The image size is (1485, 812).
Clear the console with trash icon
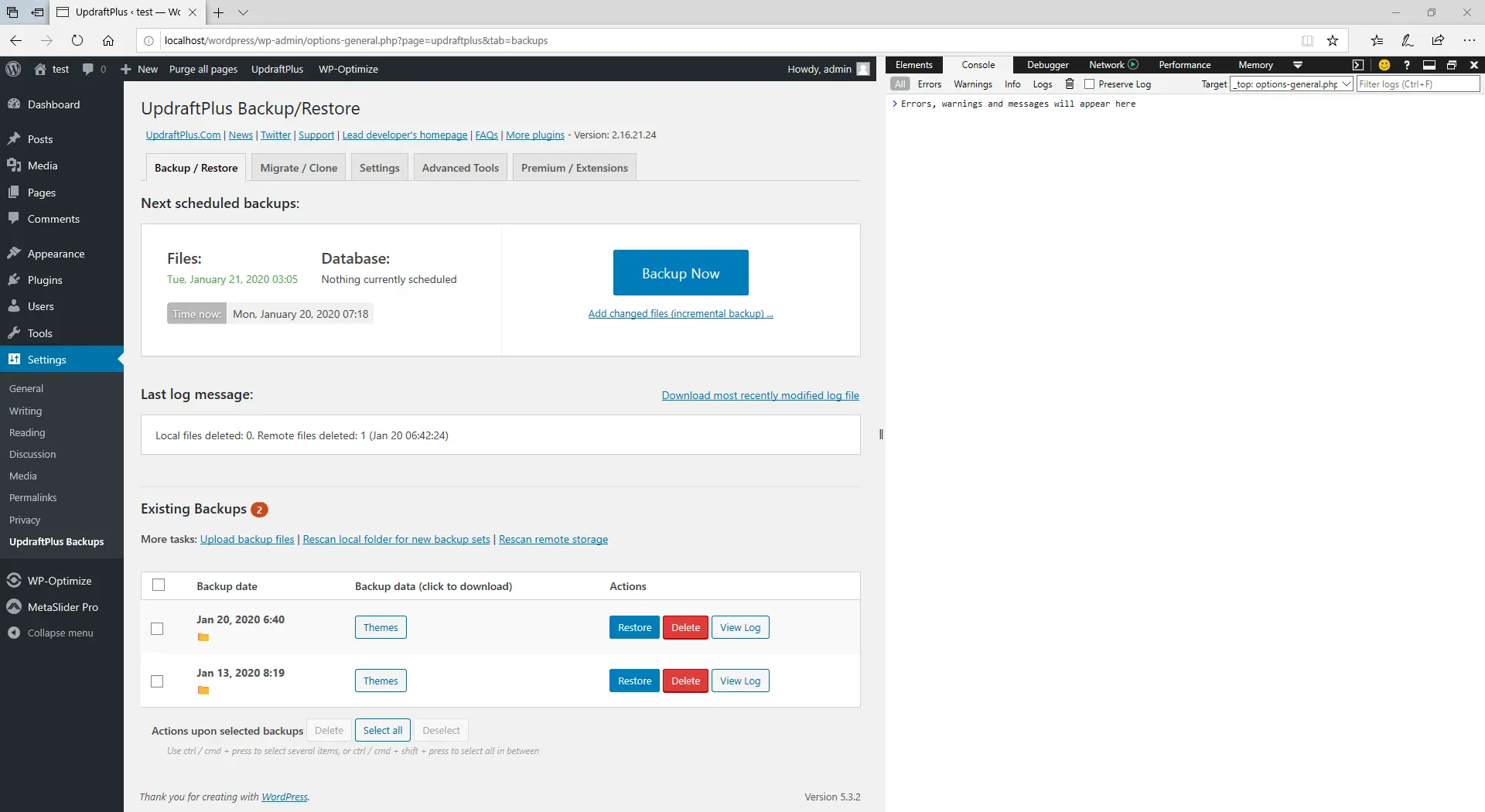click(1070, 84)
